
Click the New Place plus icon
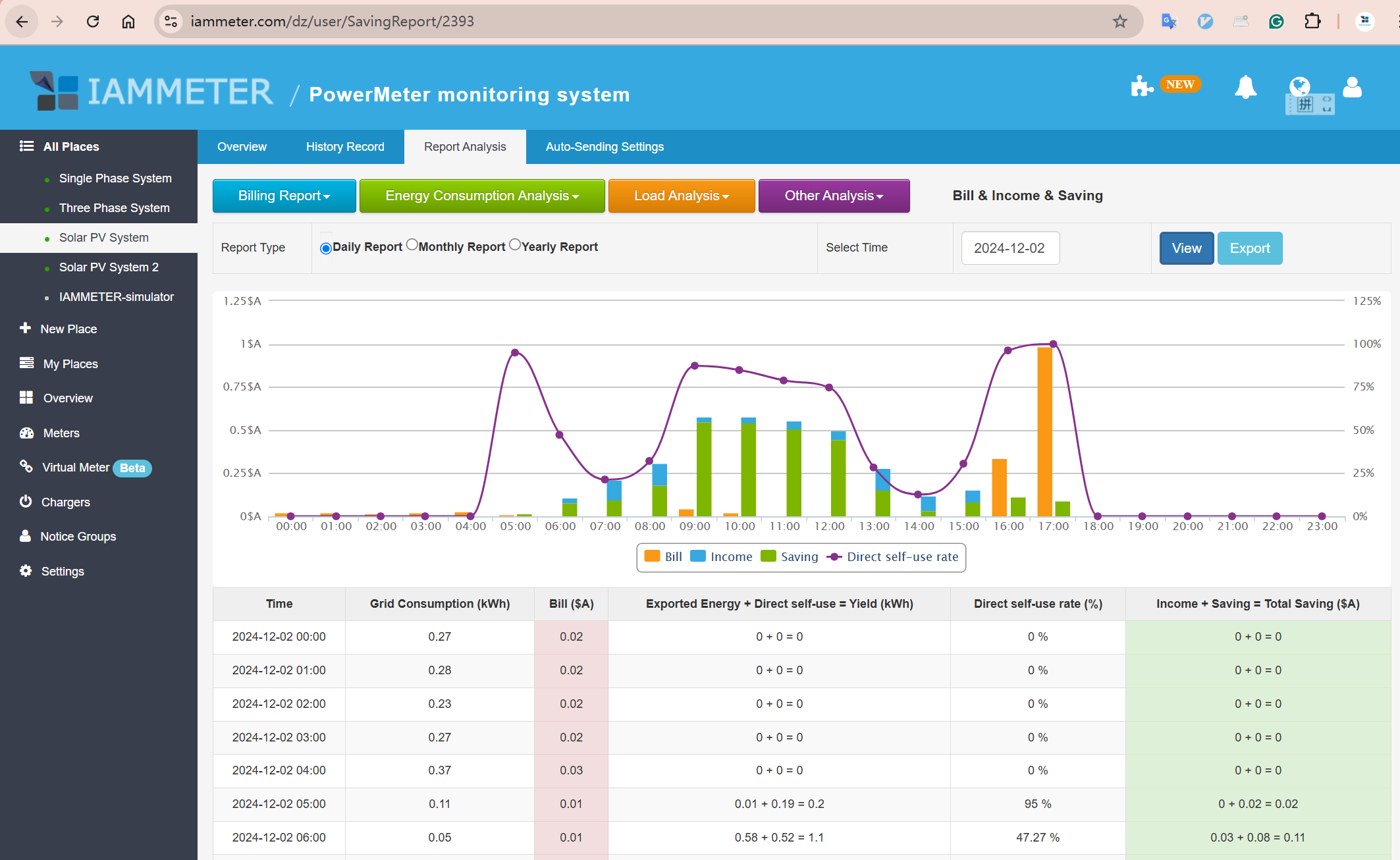[x=25, y=328]
